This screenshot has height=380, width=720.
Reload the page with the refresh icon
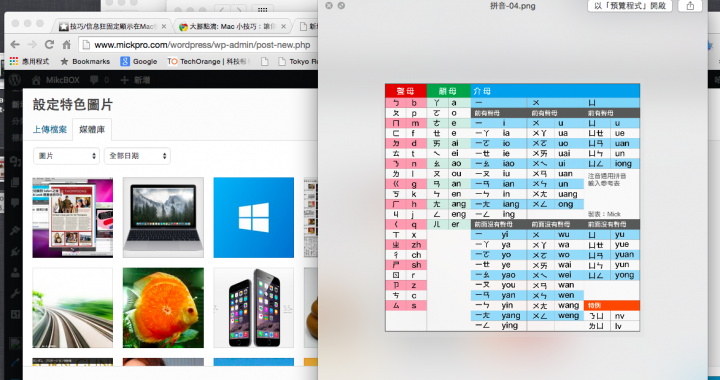point(49,45)
